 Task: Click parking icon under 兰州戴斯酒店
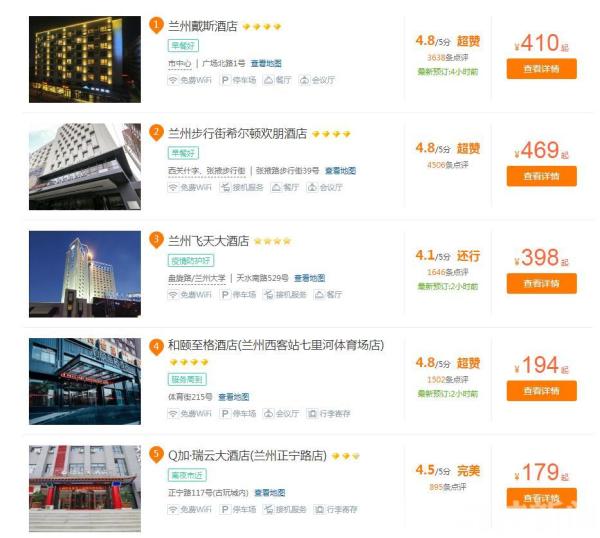click(226, 79)
